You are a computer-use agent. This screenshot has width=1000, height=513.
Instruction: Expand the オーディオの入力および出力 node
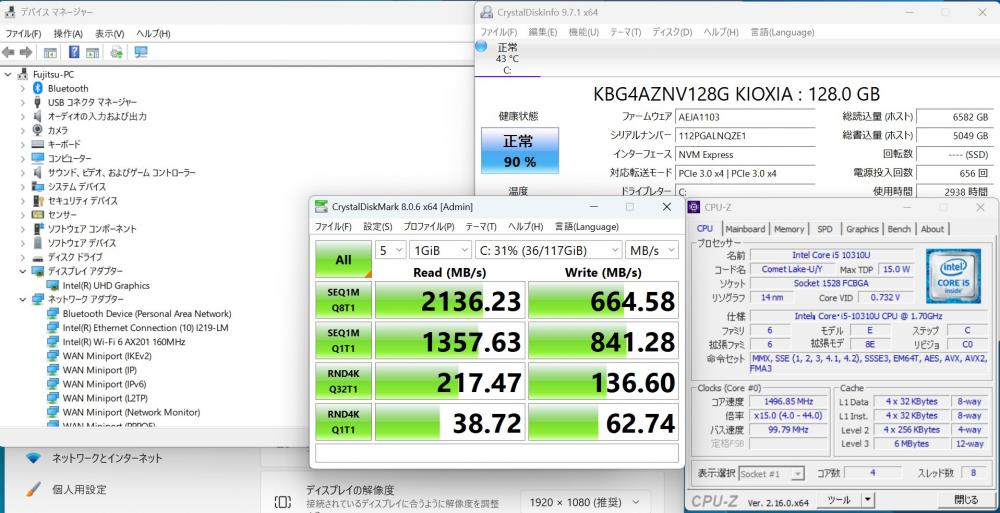point(23,116)
